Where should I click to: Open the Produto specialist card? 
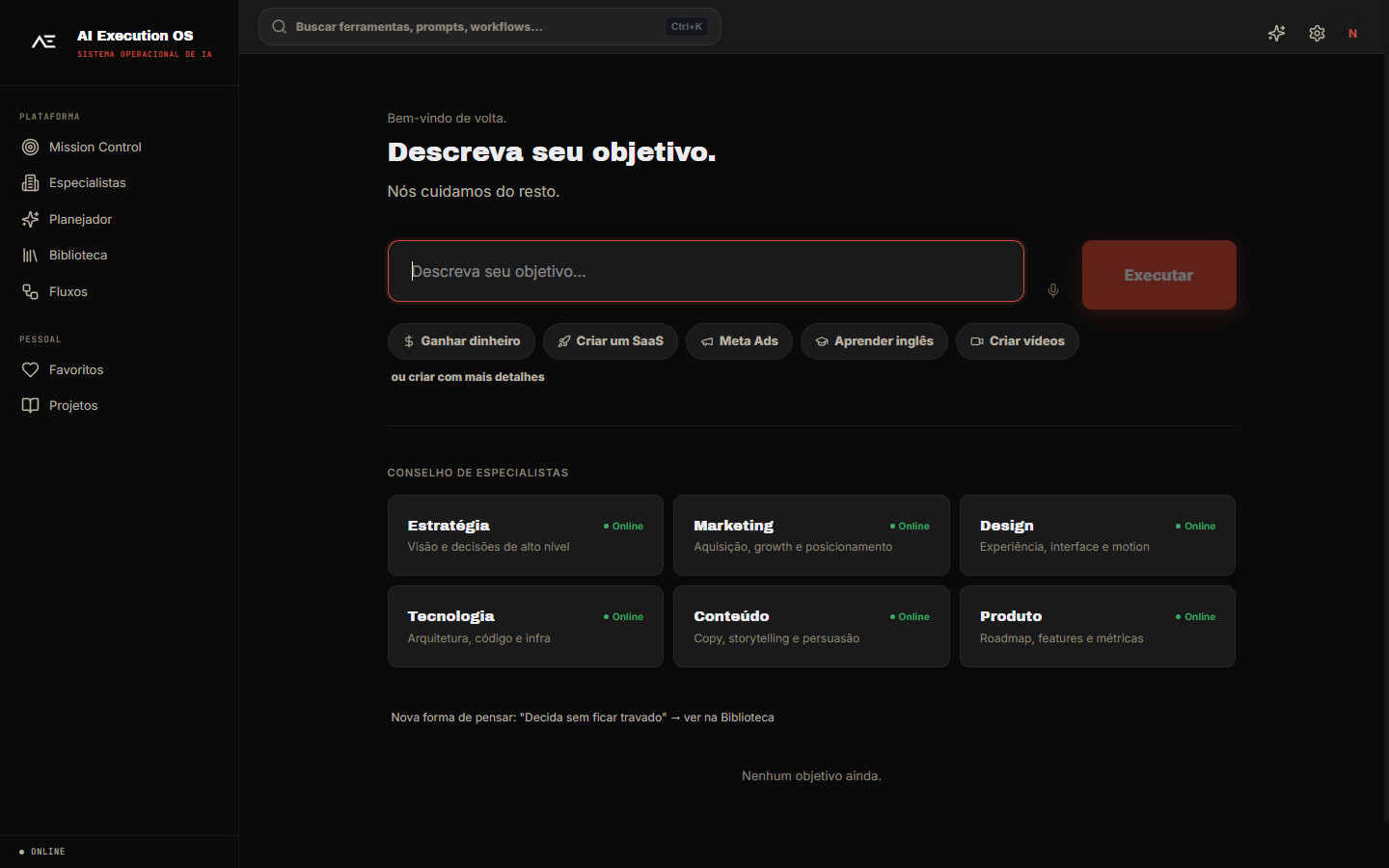[x=1098, y=627]
